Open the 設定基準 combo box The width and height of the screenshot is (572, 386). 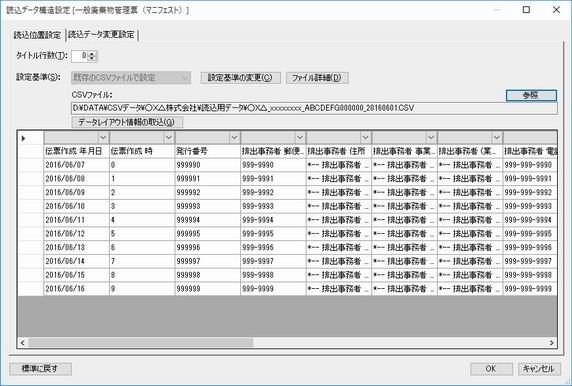click(131, 77)
